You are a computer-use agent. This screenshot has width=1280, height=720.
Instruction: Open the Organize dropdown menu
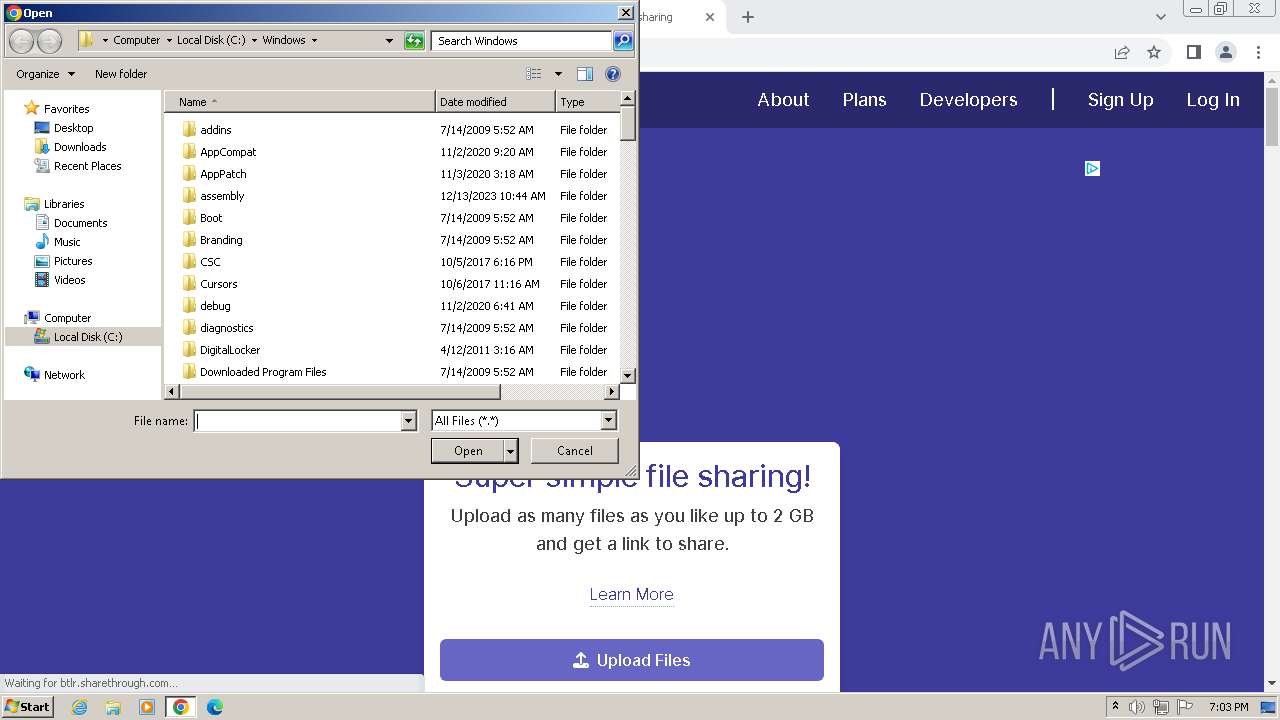tap(45, 74)
